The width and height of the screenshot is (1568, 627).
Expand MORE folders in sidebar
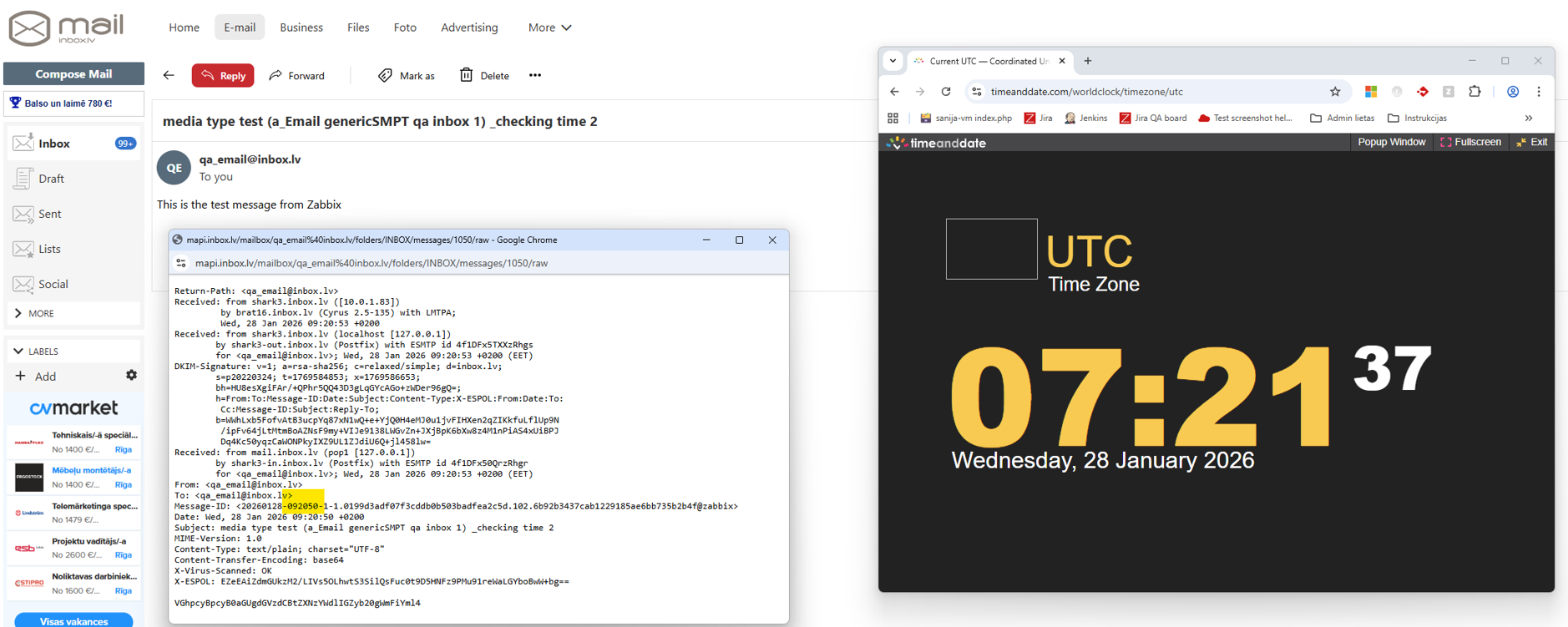[40, 314]
